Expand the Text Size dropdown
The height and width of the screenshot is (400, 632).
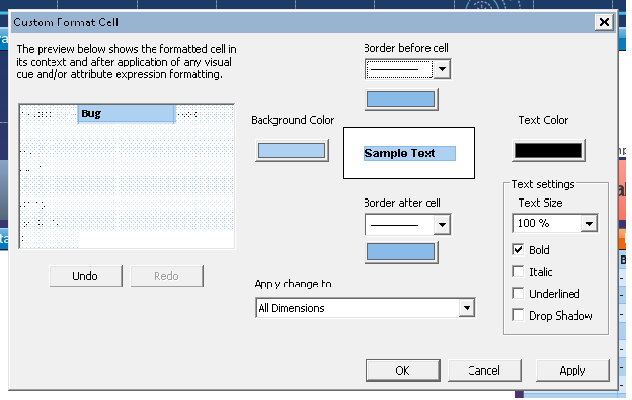pos(589,223)
